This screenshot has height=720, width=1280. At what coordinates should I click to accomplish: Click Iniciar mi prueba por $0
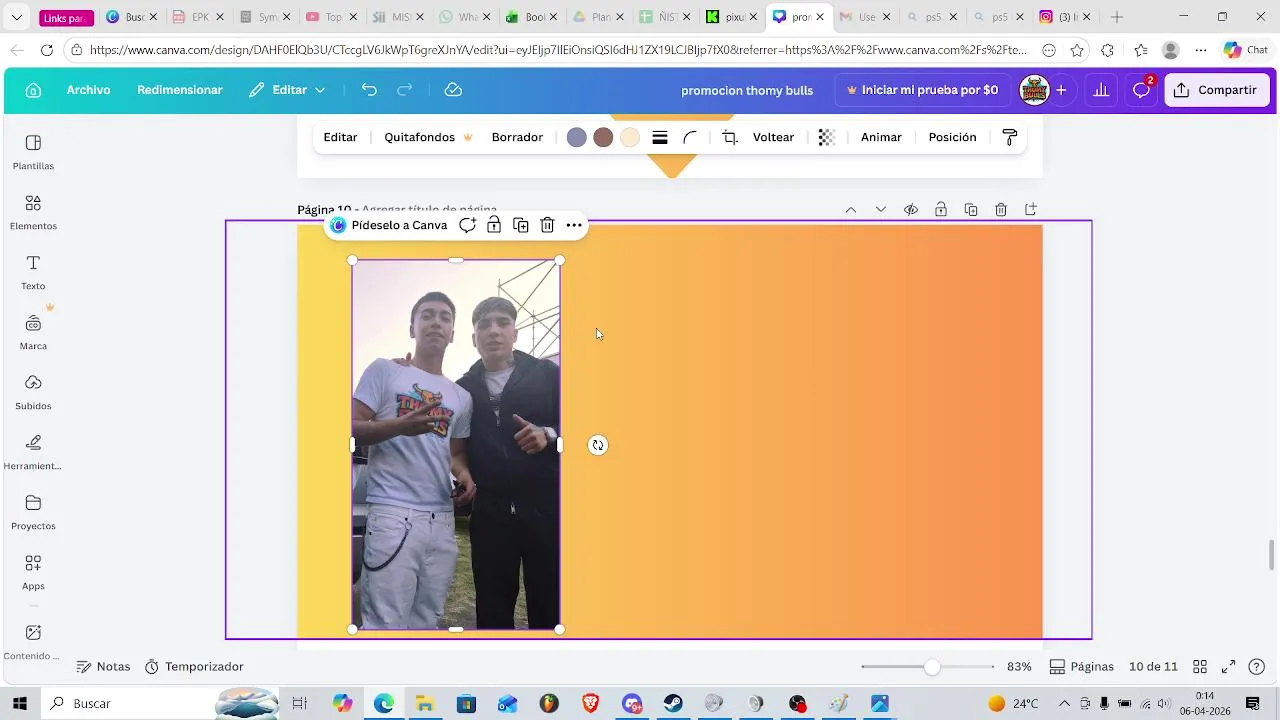922,90
